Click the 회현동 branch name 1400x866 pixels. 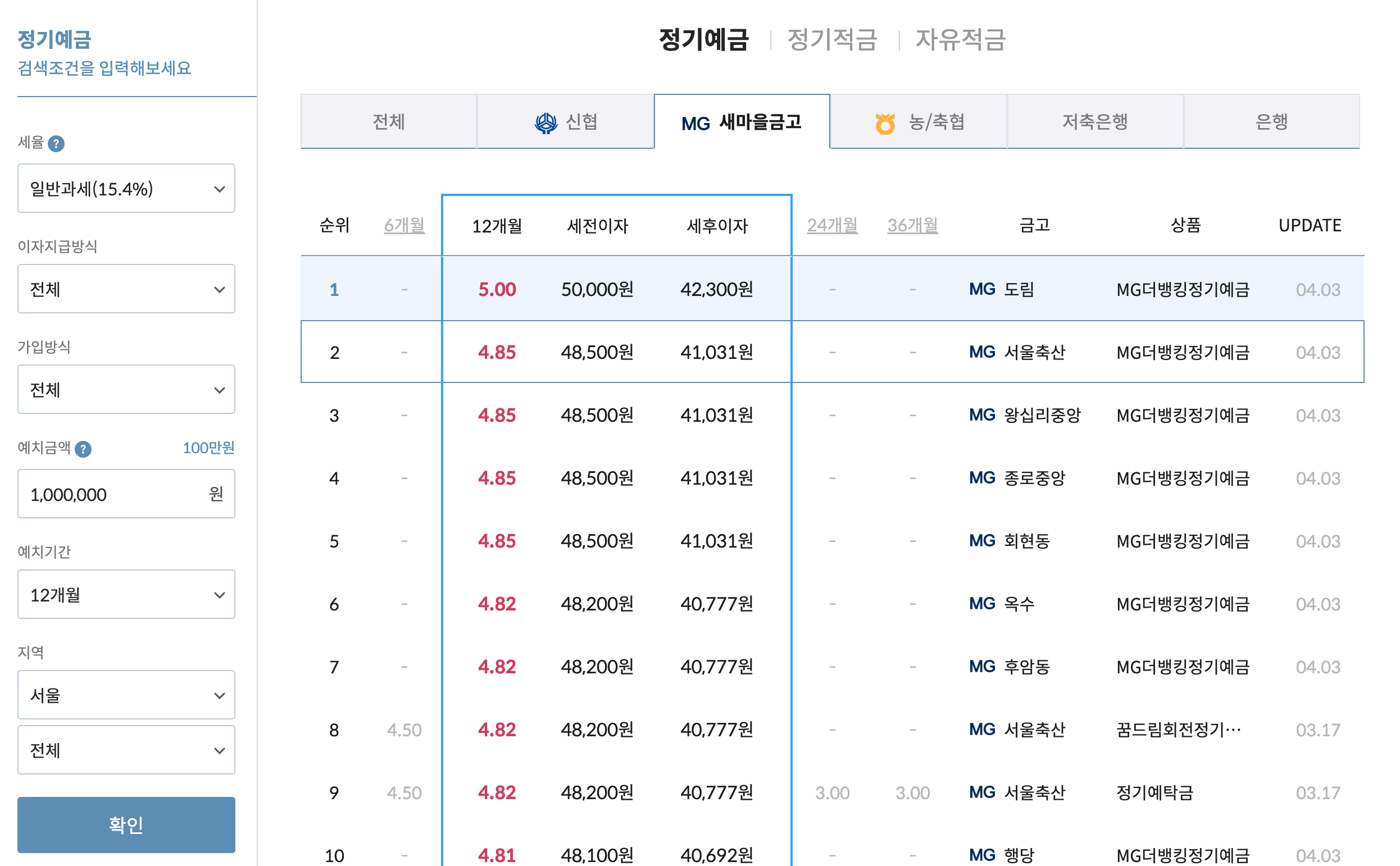point(1026,541)
